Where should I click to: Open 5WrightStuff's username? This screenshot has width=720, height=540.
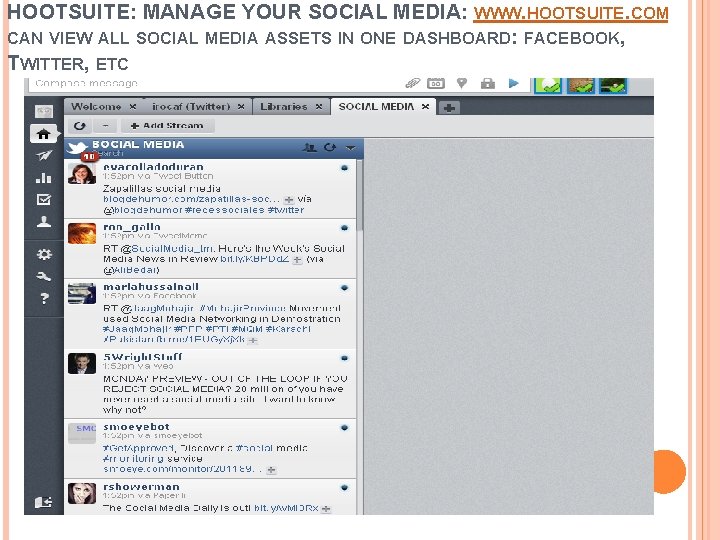click(x=143, y=357)
